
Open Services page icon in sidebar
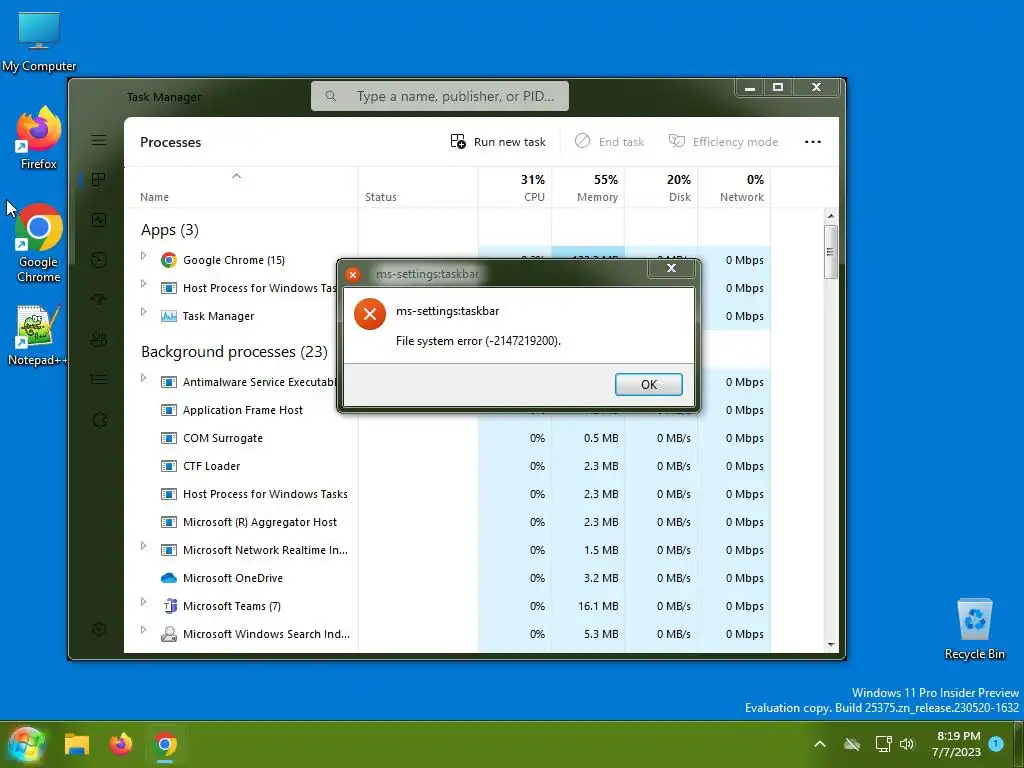pyautogui.click(x=99, y=420)
